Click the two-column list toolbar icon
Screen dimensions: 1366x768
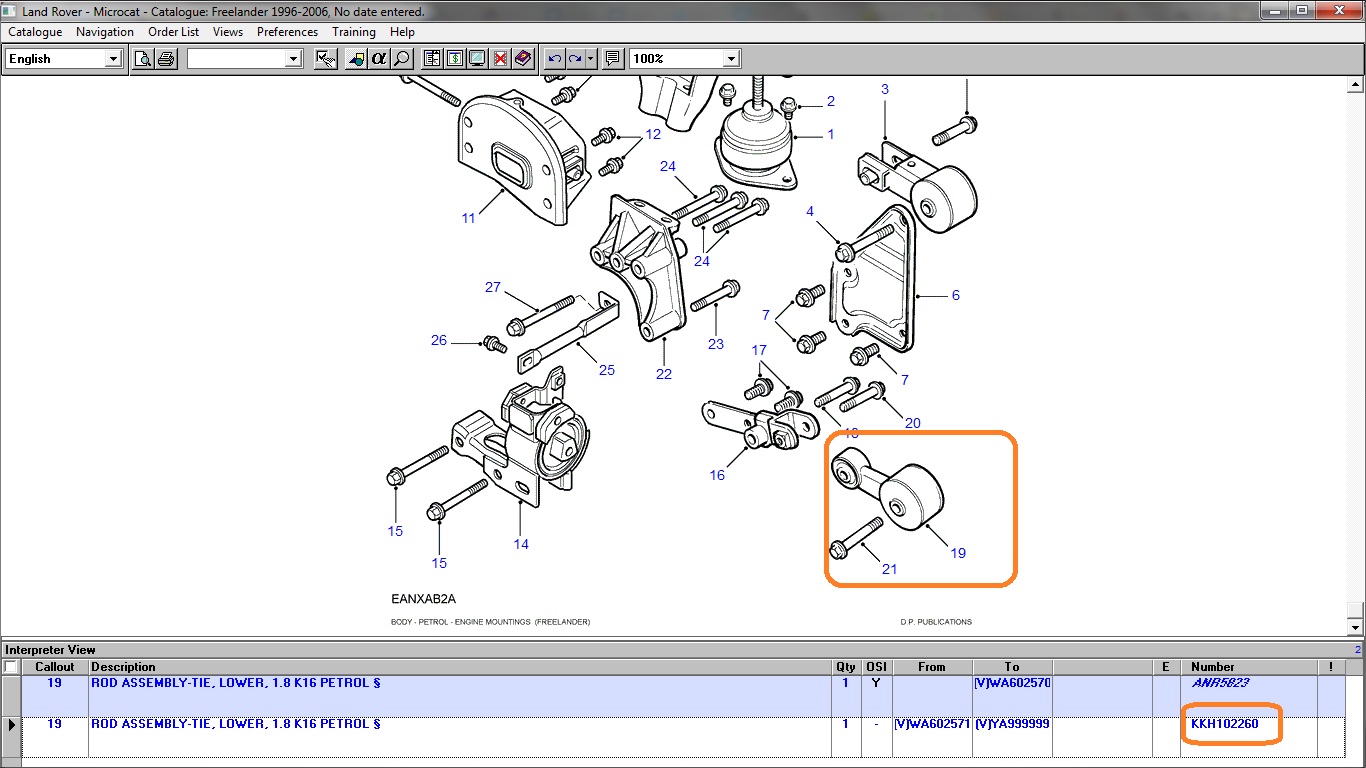[x=432, y=59]
